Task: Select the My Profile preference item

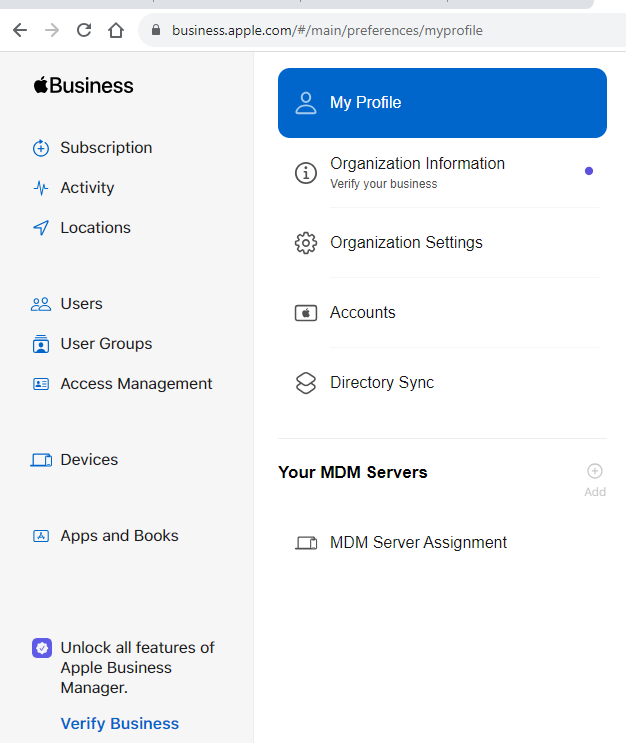Action: click(442, 103)
